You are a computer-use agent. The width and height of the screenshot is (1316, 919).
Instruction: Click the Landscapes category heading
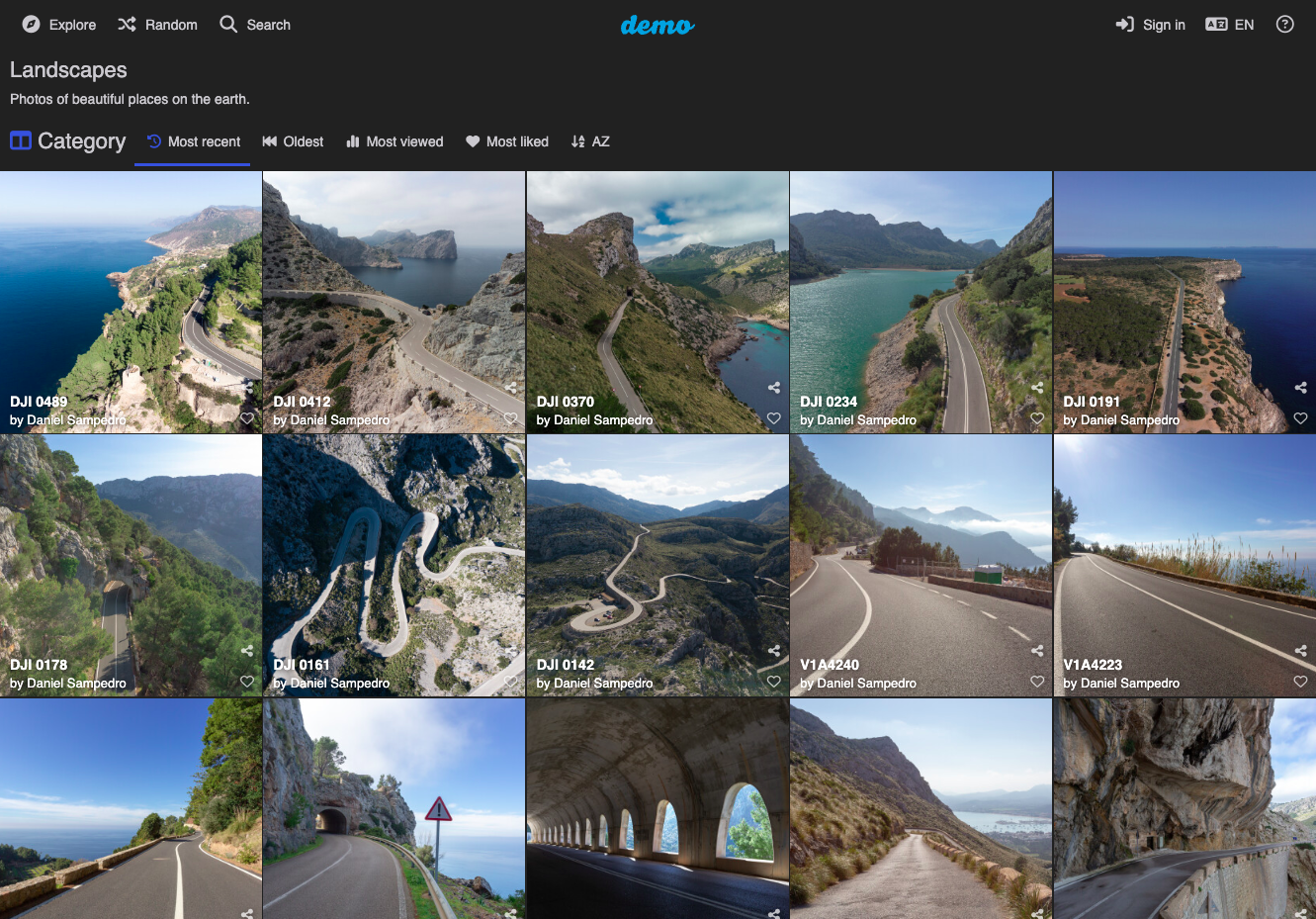[68, 70]
